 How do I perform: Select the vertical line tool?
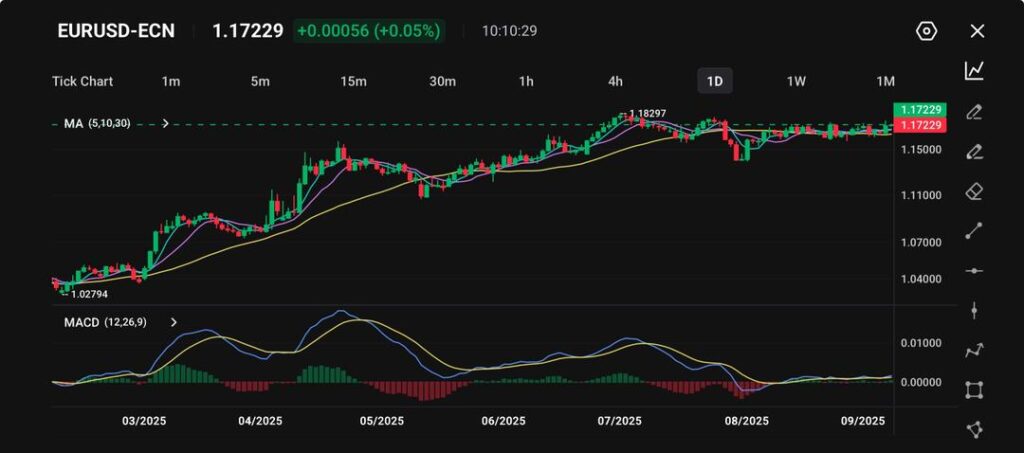click(x=974, y=310)
